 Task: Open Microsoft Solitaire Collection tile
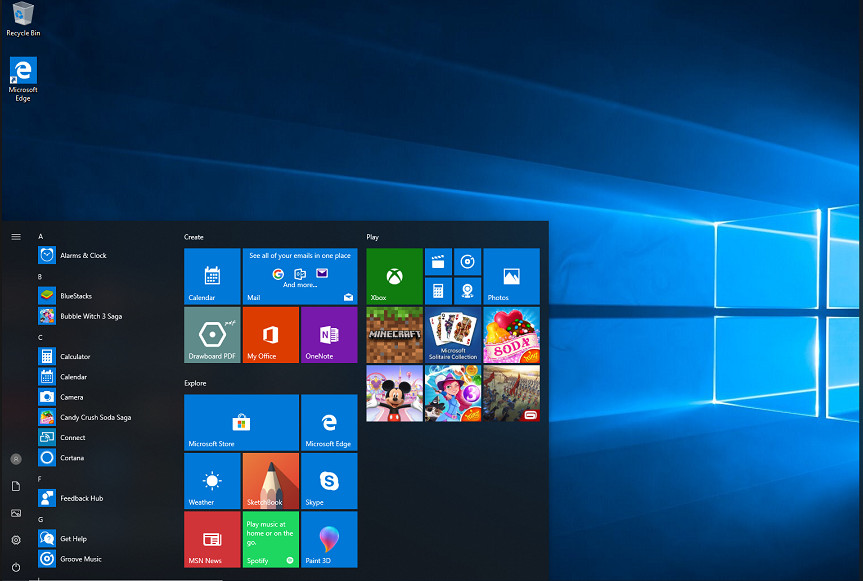453,335
